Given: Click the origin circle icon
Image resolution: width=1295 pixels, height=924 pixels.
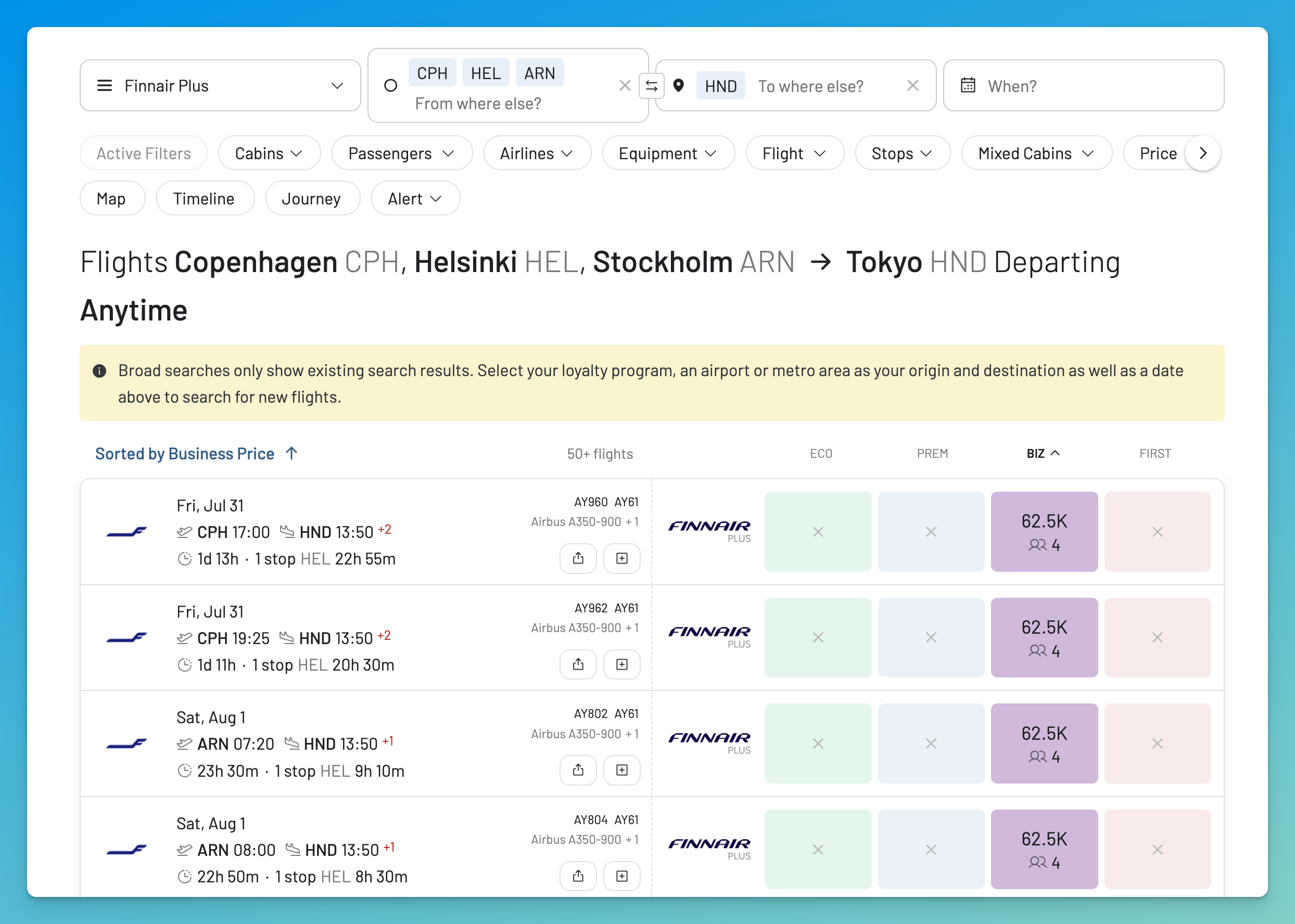Looking at the screenshot, I should pos(390,86).
